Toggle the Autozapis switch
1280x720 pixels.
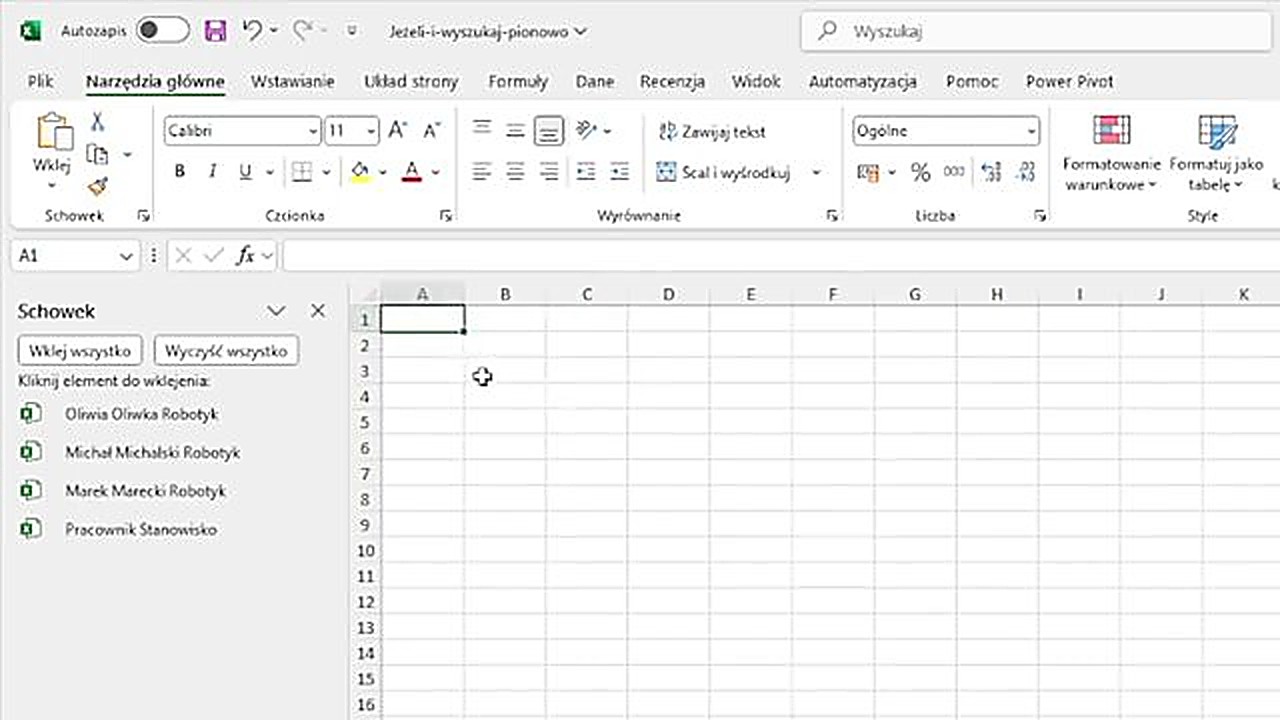pyautogui.click(x=163, y=31)
